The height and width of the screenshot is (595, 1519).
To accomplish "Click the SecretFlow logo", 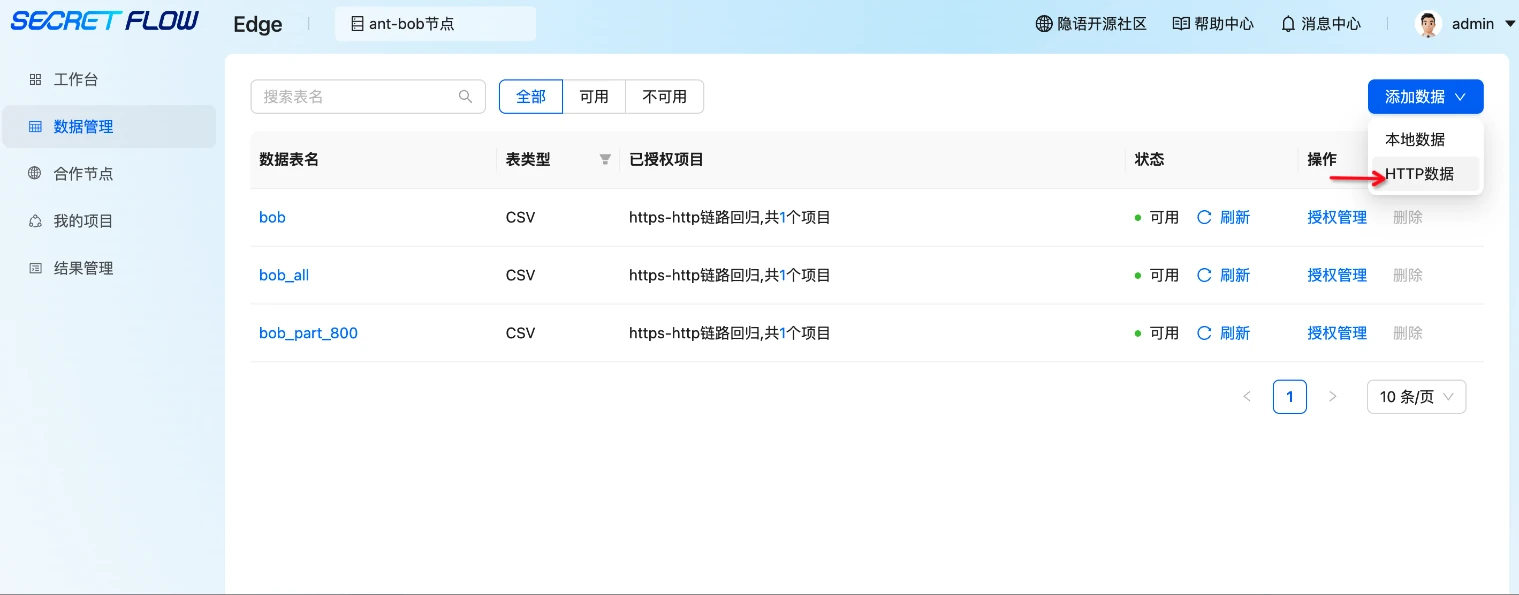I will (x=105, y=21).
